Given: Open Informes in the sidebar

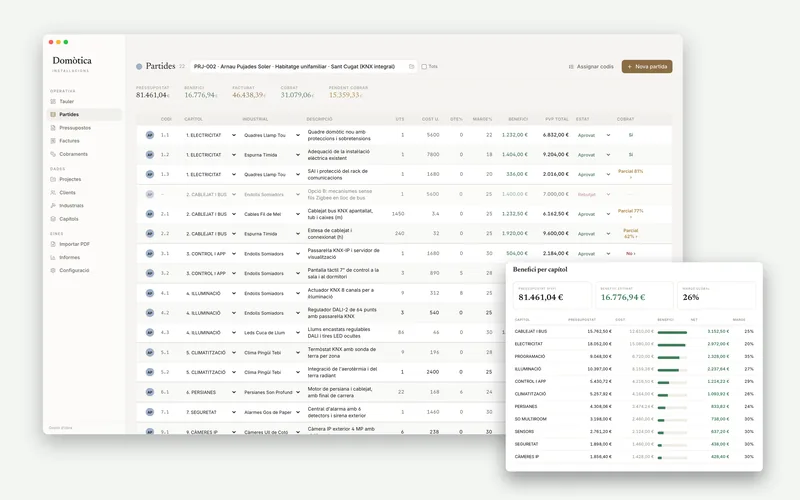Looking at the screenshot, I should coord(84,257).
